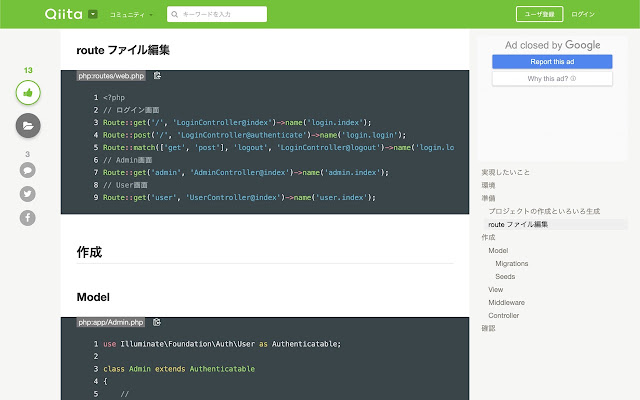The width and height of the screenshot is (640, 400).
Task: Click Why this ad? button
Action: point(552,78)
